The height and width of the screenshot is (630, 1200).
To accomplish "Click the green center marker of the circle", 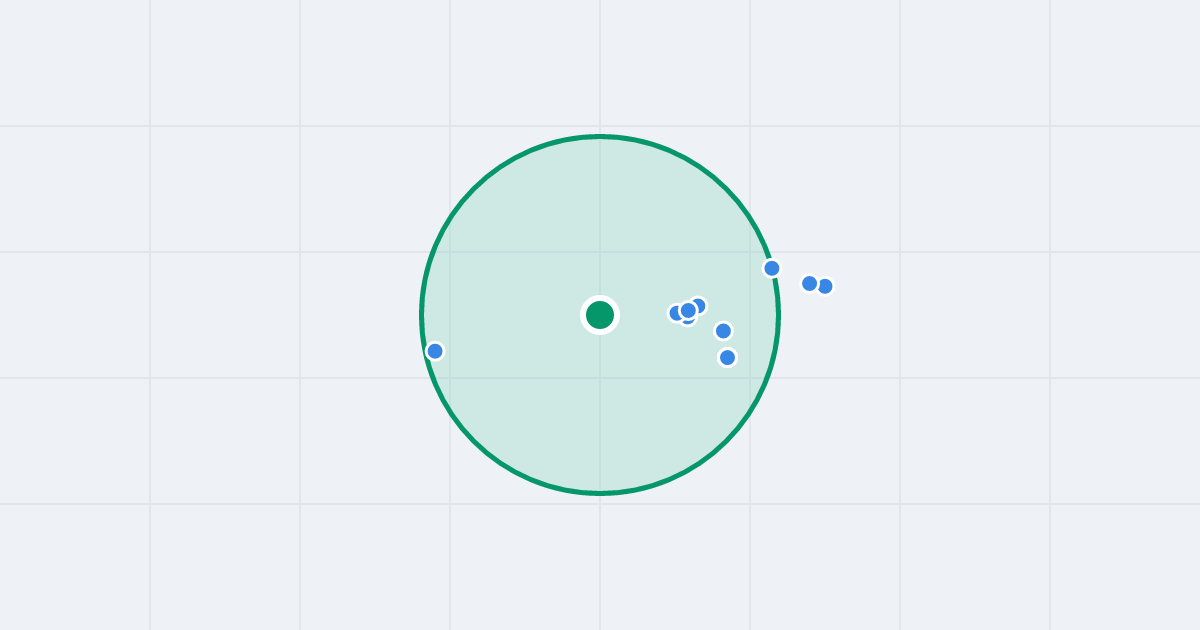I will click(x=600, y=315).
